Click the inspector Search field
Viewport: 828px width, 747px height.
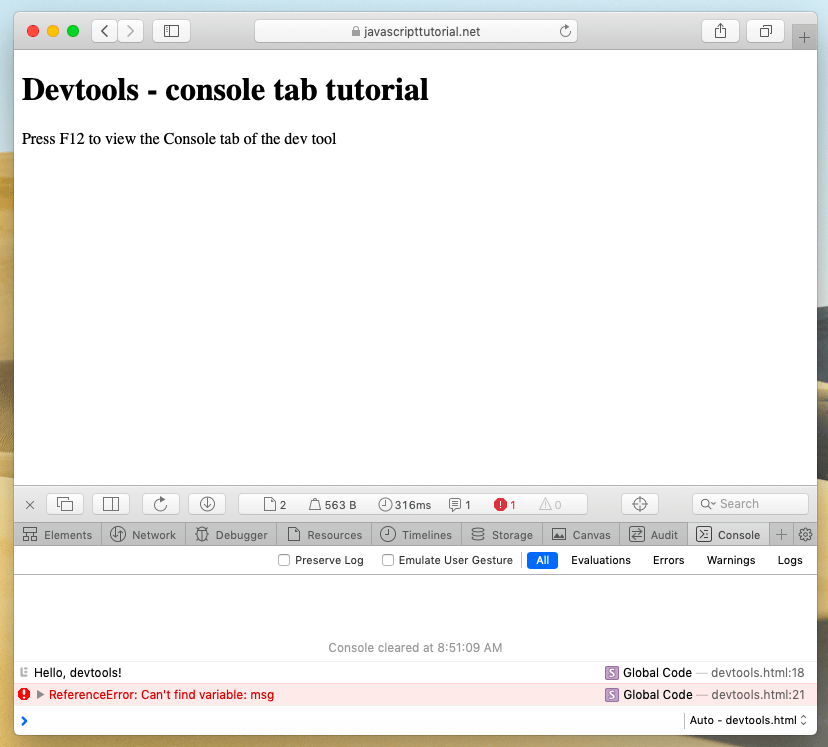pos(750,504)
